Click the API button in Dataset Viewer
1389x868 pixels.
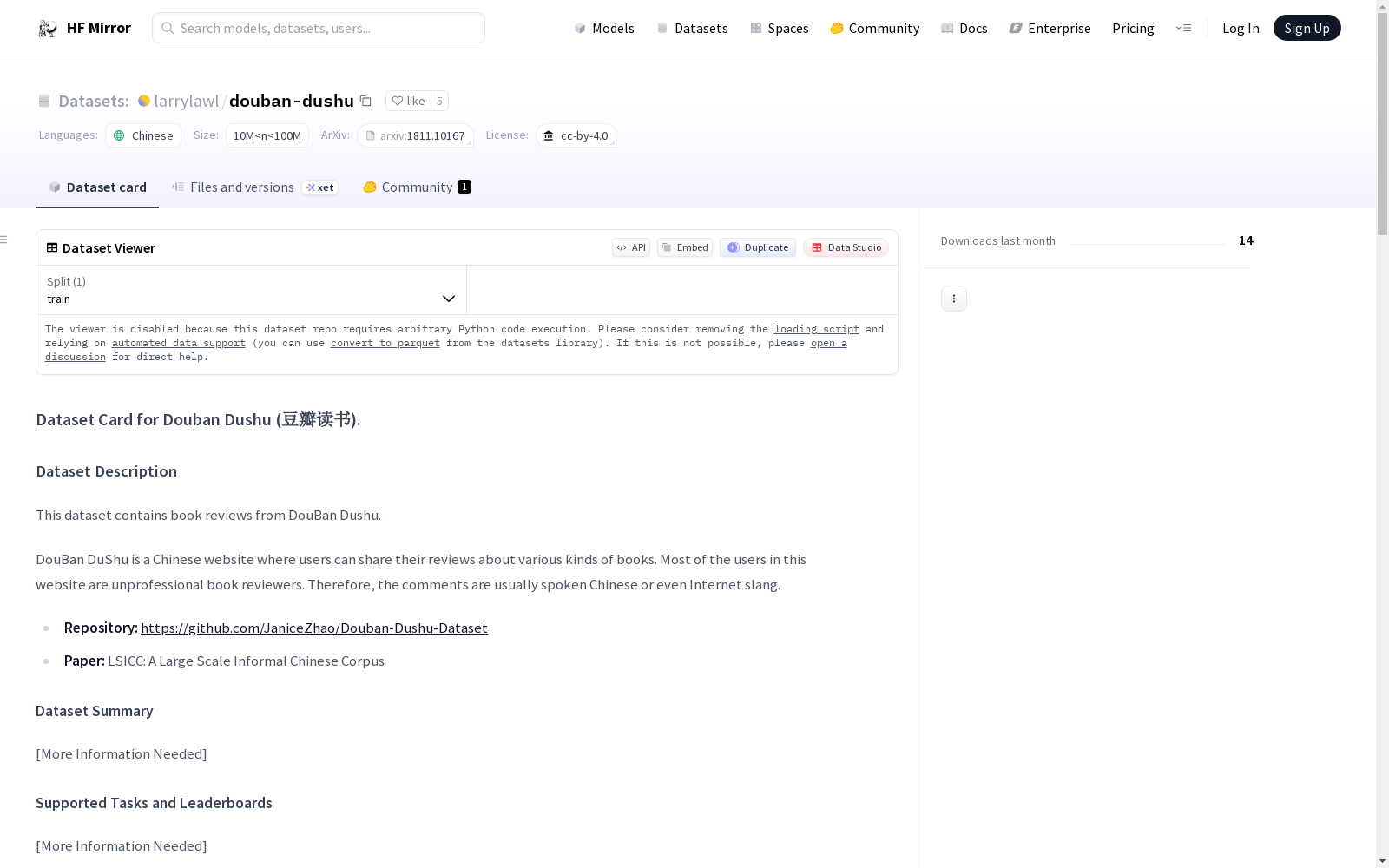[x=631, y=247]
